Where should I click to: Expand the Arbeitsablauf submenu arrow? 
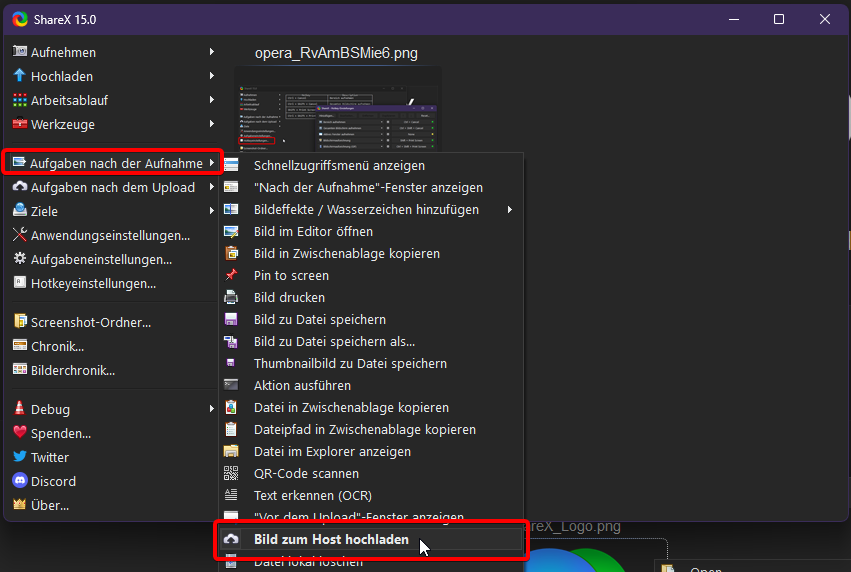click(211, 100)
